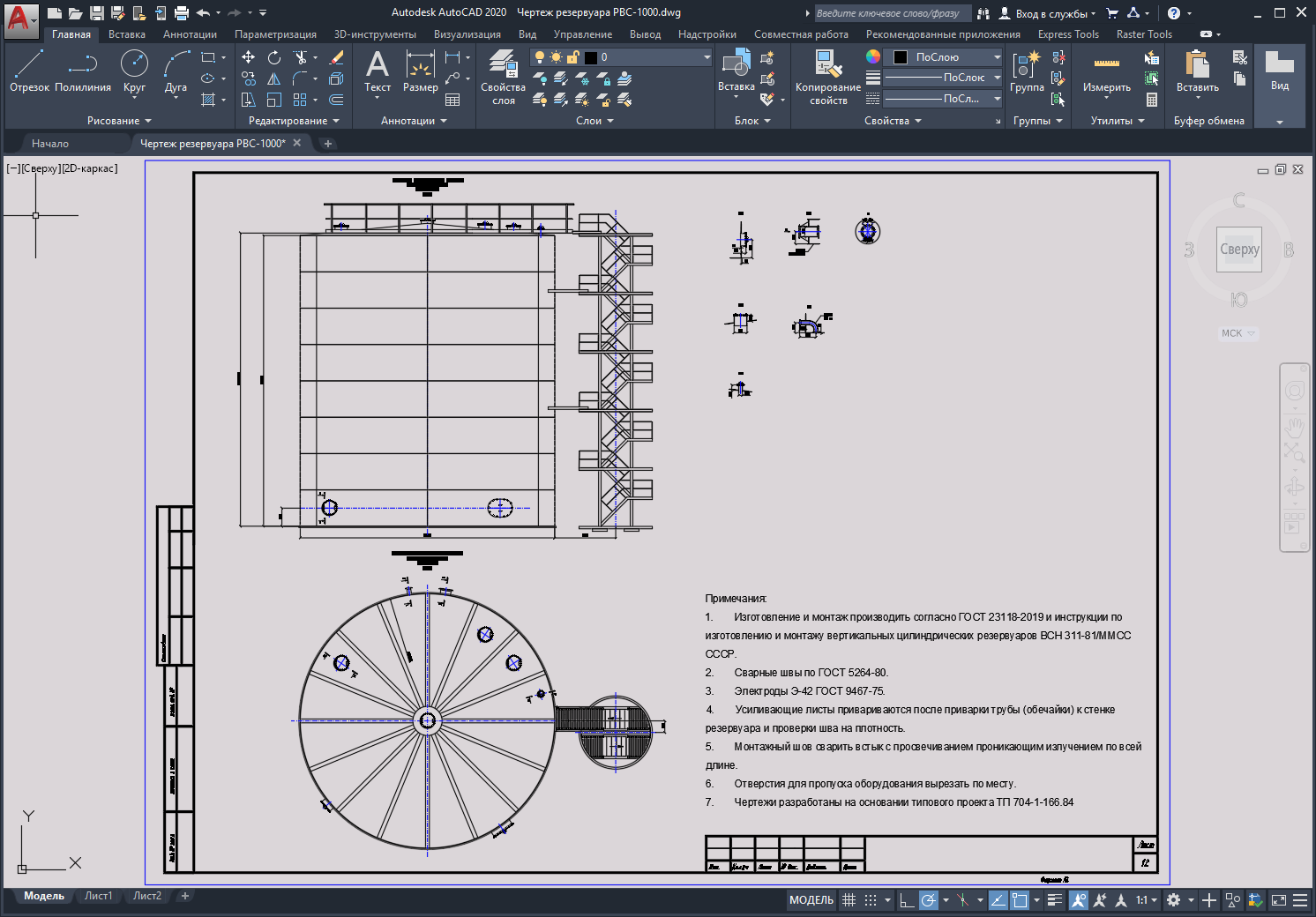
Task: Click the keyword search input field
Action: [889, 13]
